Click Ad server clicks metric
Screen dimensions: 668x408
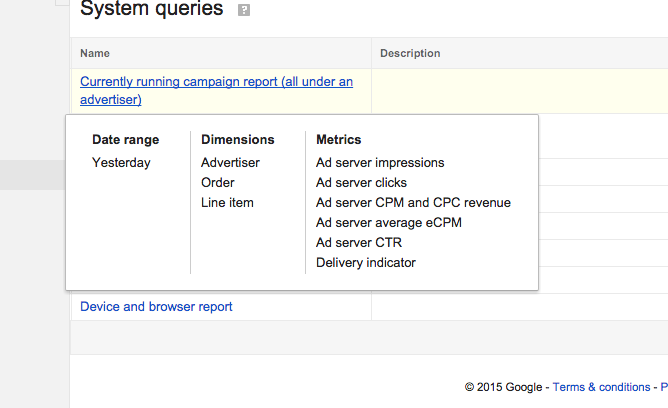click(x=361, y=182)
